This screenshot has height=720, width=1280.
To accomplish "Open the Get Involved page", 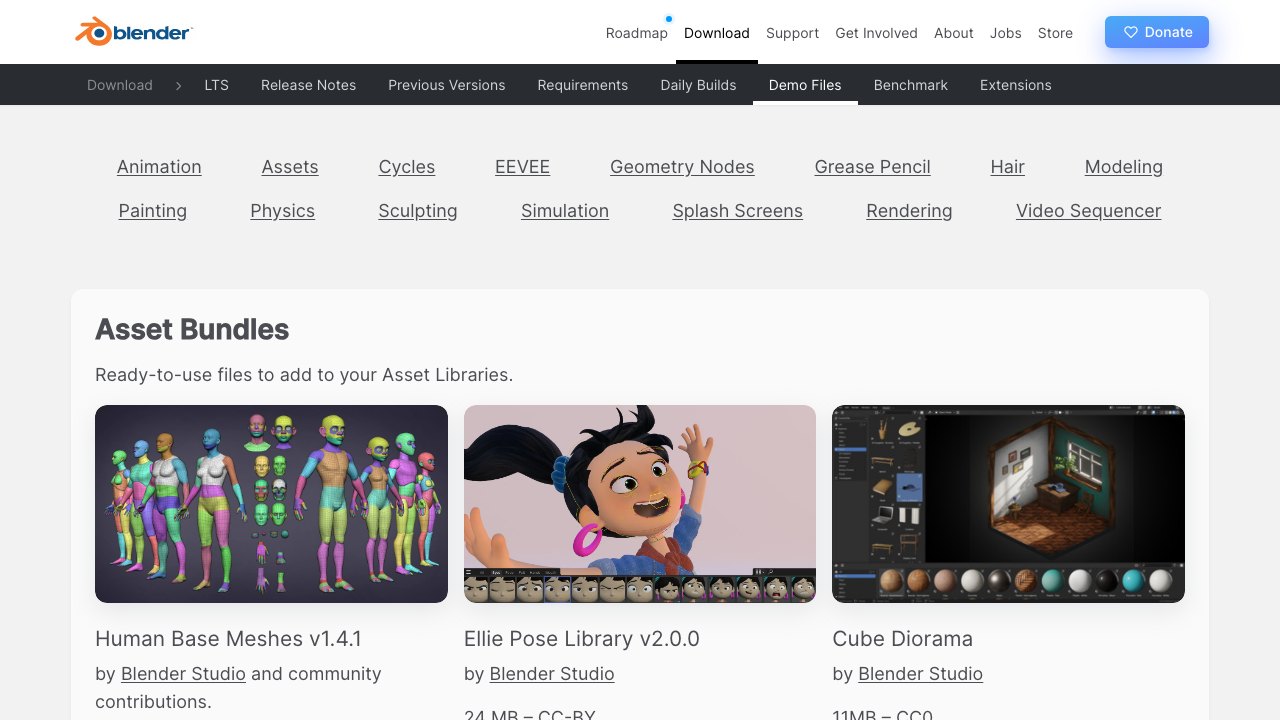I will coord(876,33).
